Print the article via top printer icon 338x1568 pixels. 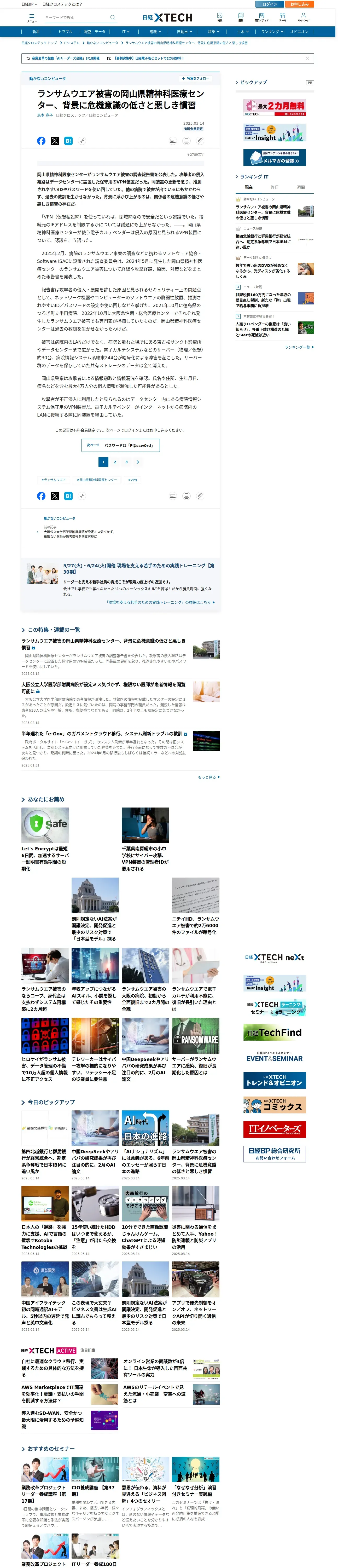(186, 141)
